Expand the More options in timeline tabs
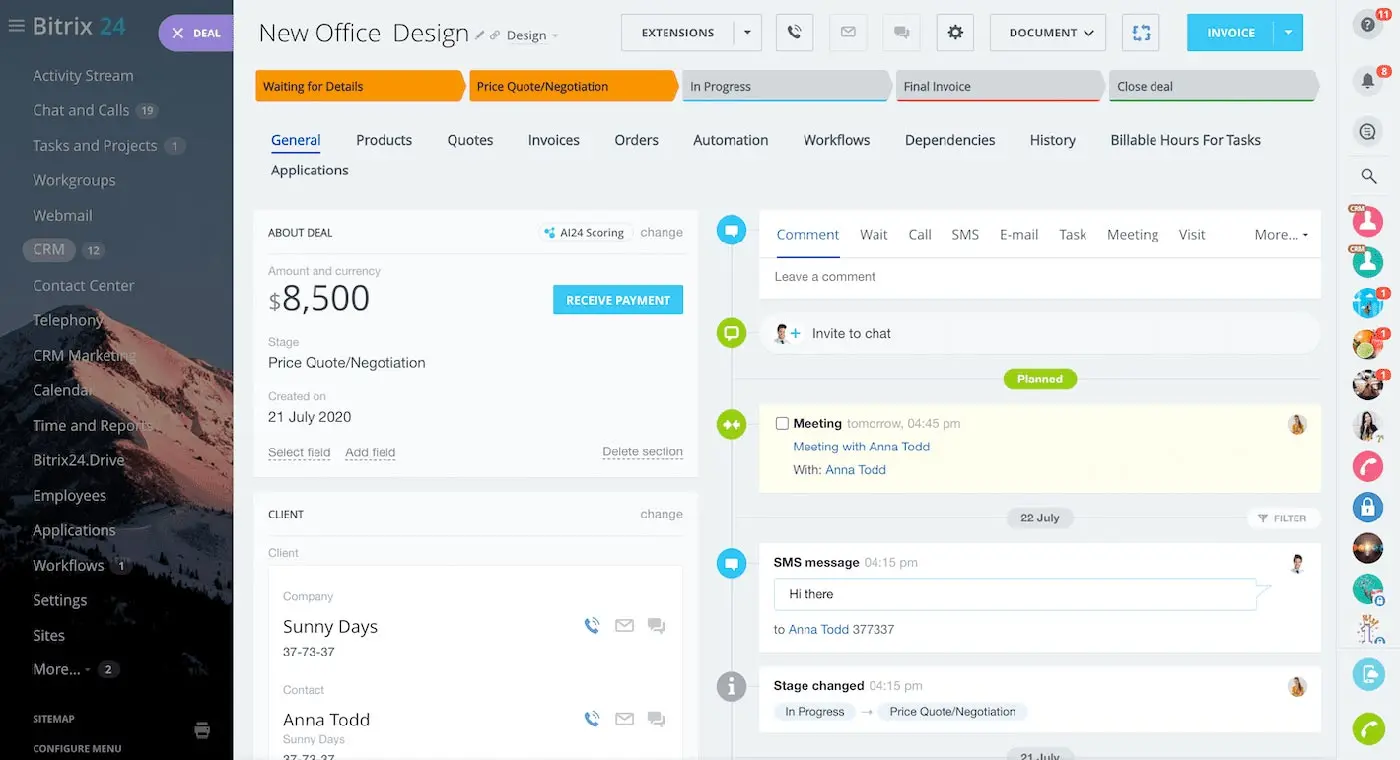 (1280, 235)
